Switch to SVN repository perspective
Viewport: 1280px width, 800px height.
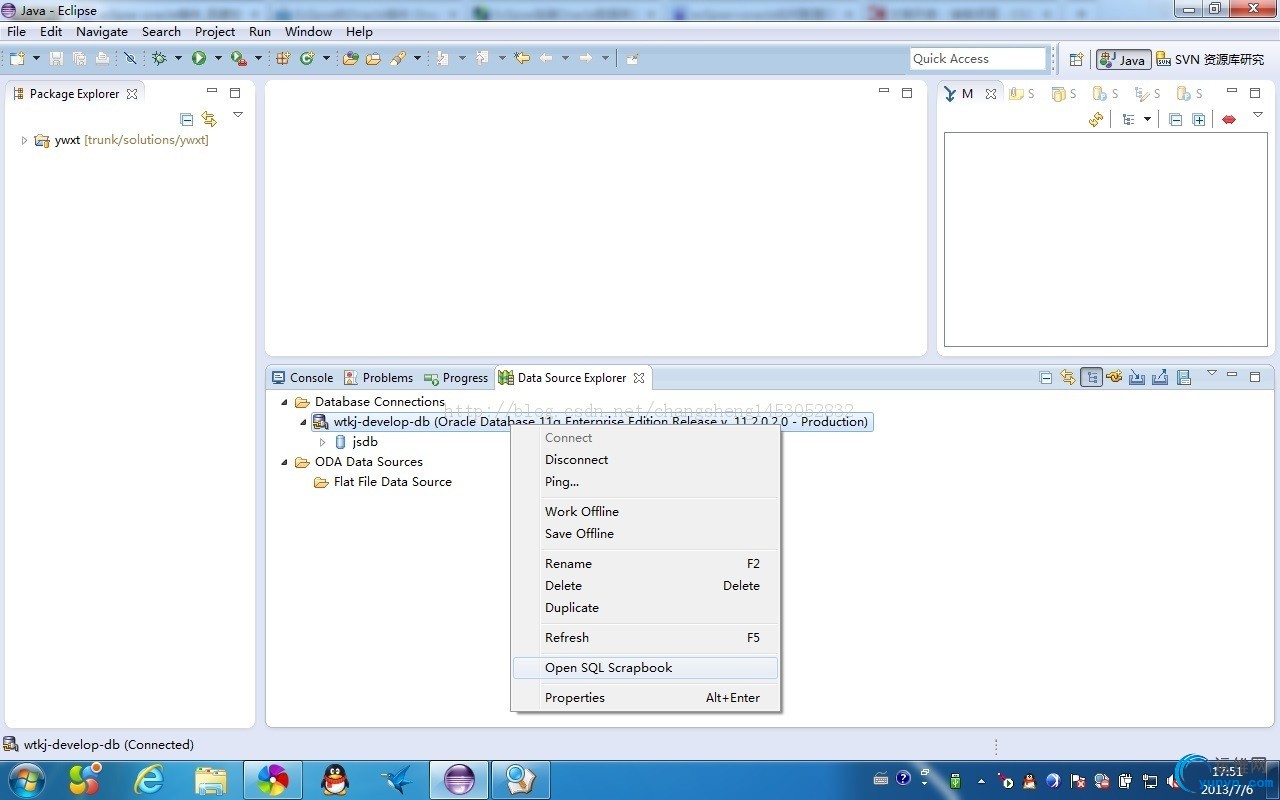click(1210, 60)
